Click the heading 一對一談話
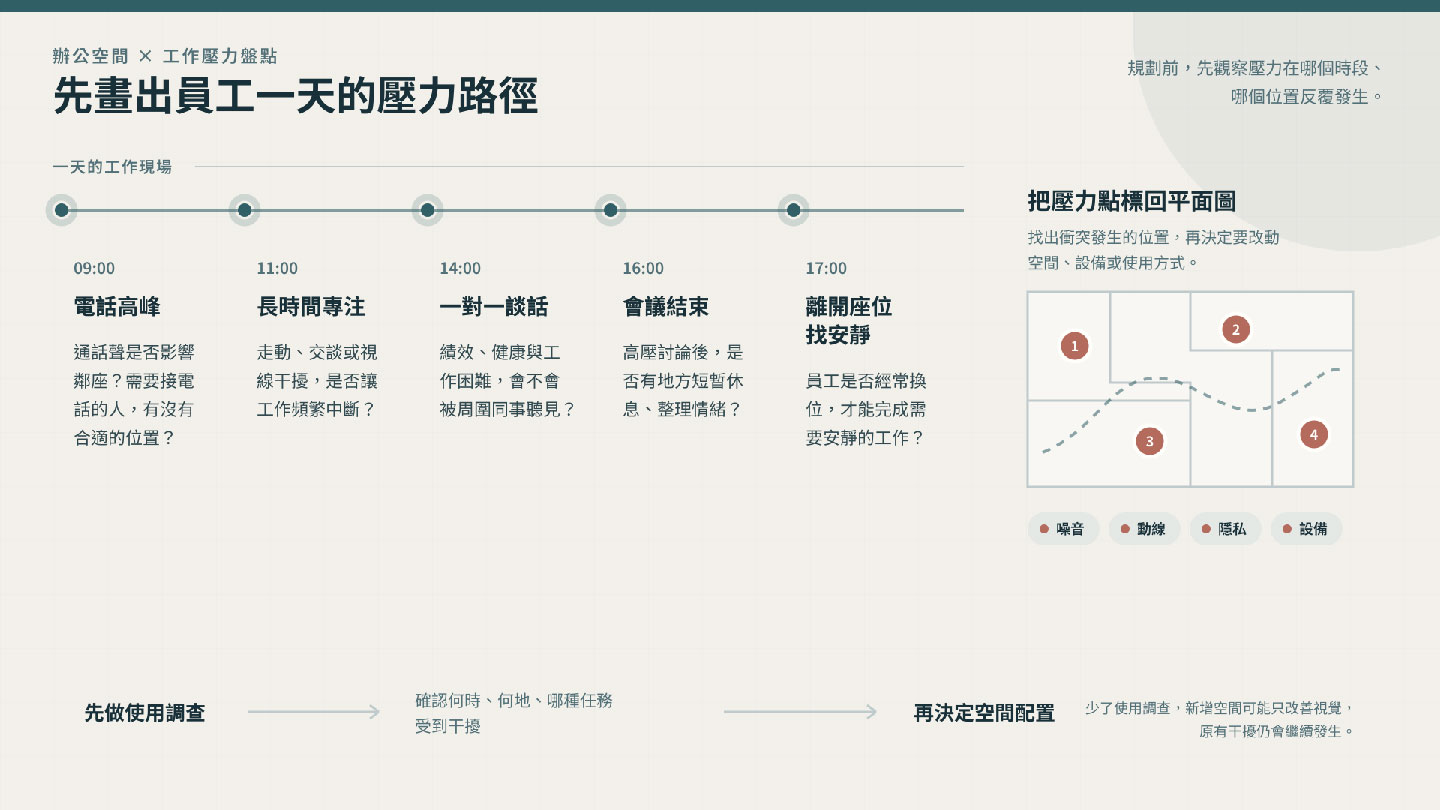This screenshot has height=810, width=1440. click(494, 306)
